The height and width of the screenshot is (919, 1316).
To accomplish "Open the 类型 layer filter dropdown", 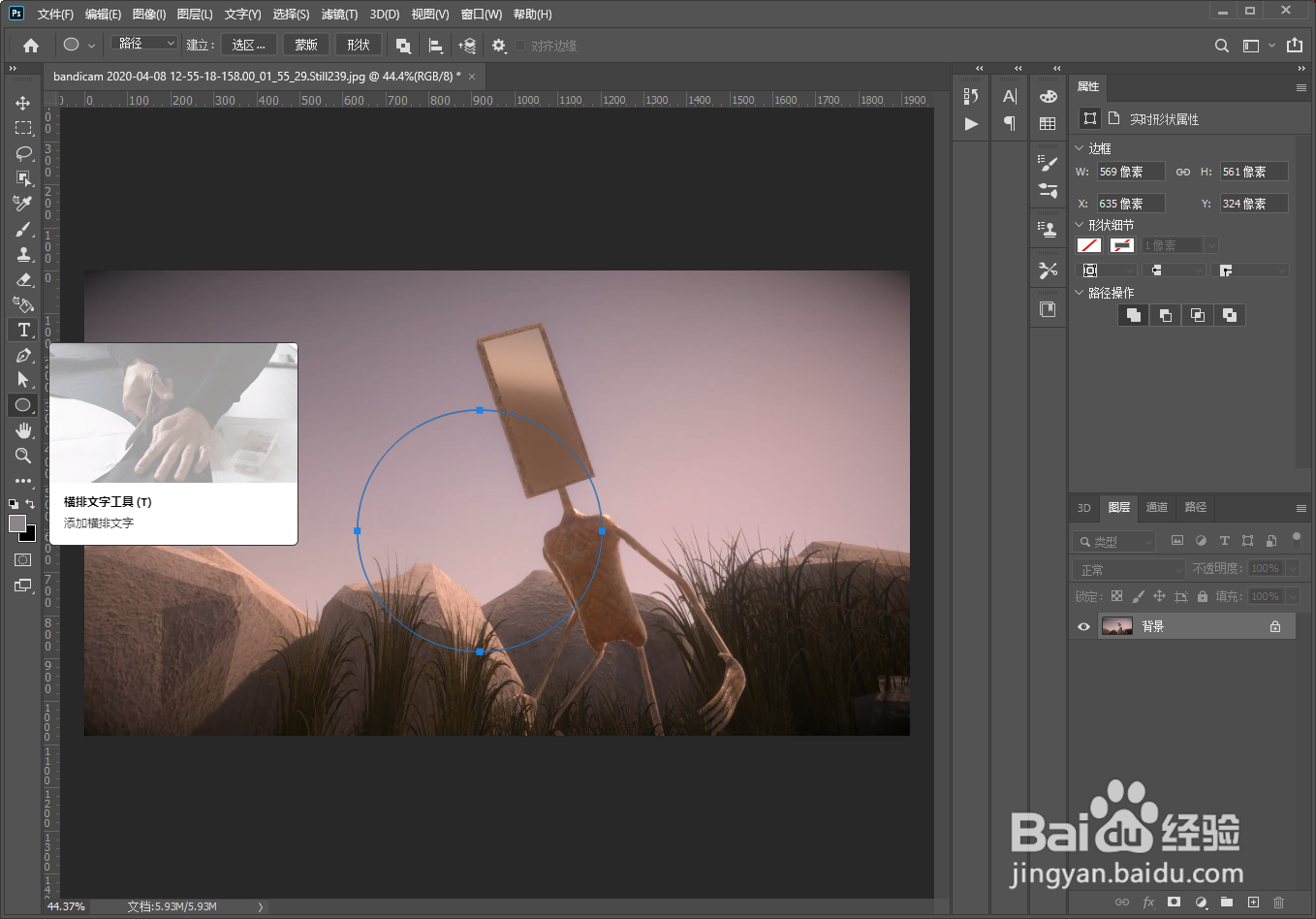I will pos(1114,541).
